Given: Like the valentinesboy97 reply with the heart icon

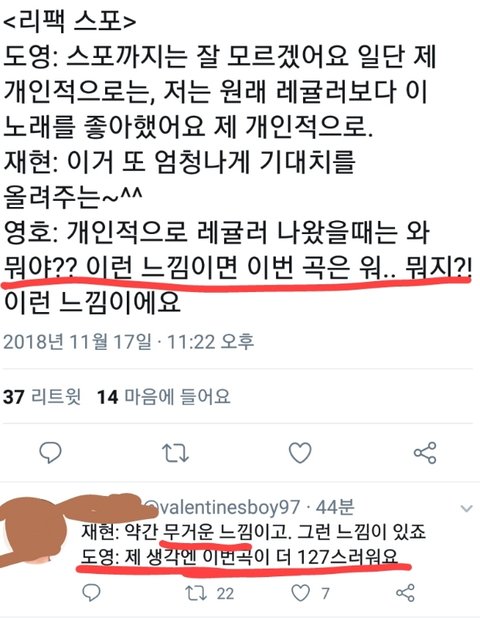Looking at the screenshot, I should tap(300, 593).
